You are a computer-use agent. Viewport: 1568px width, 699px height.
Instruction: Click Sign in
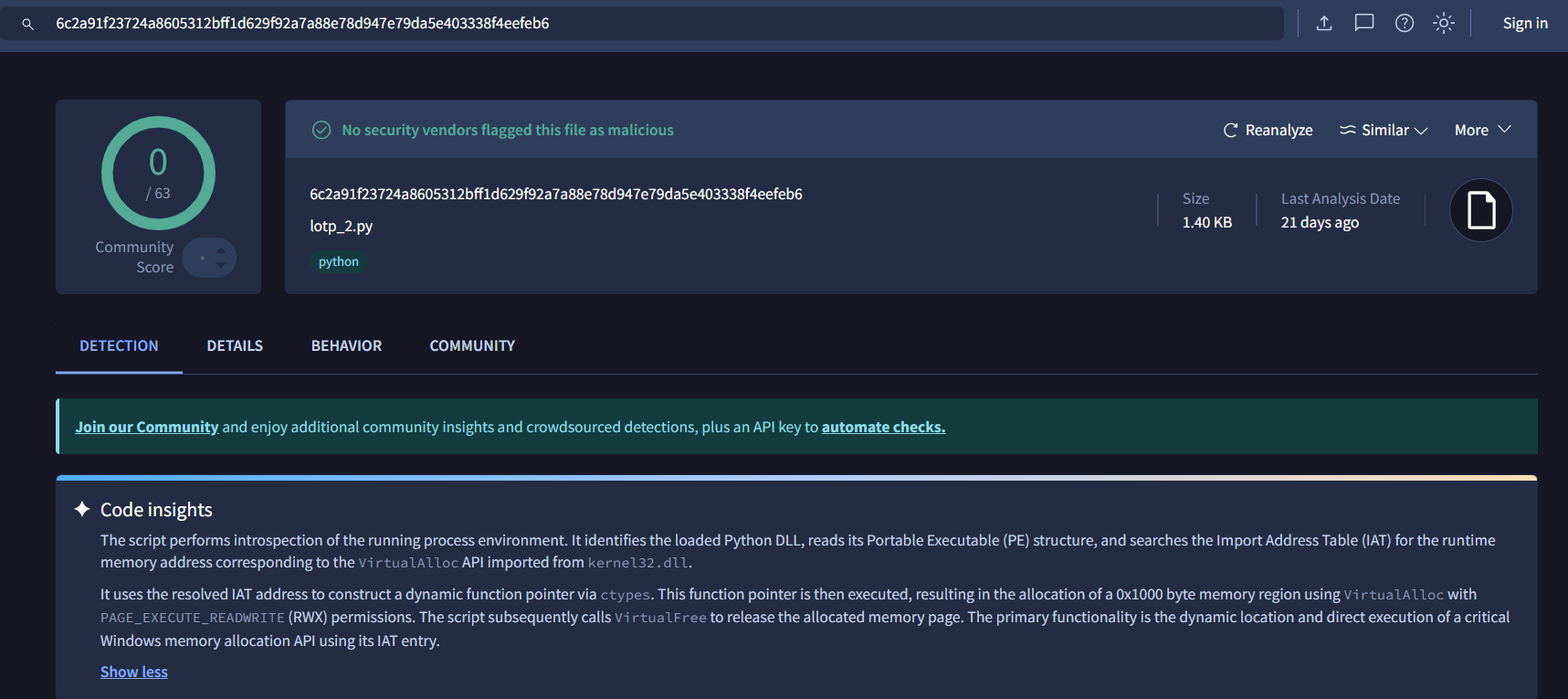coord(1525,24)
